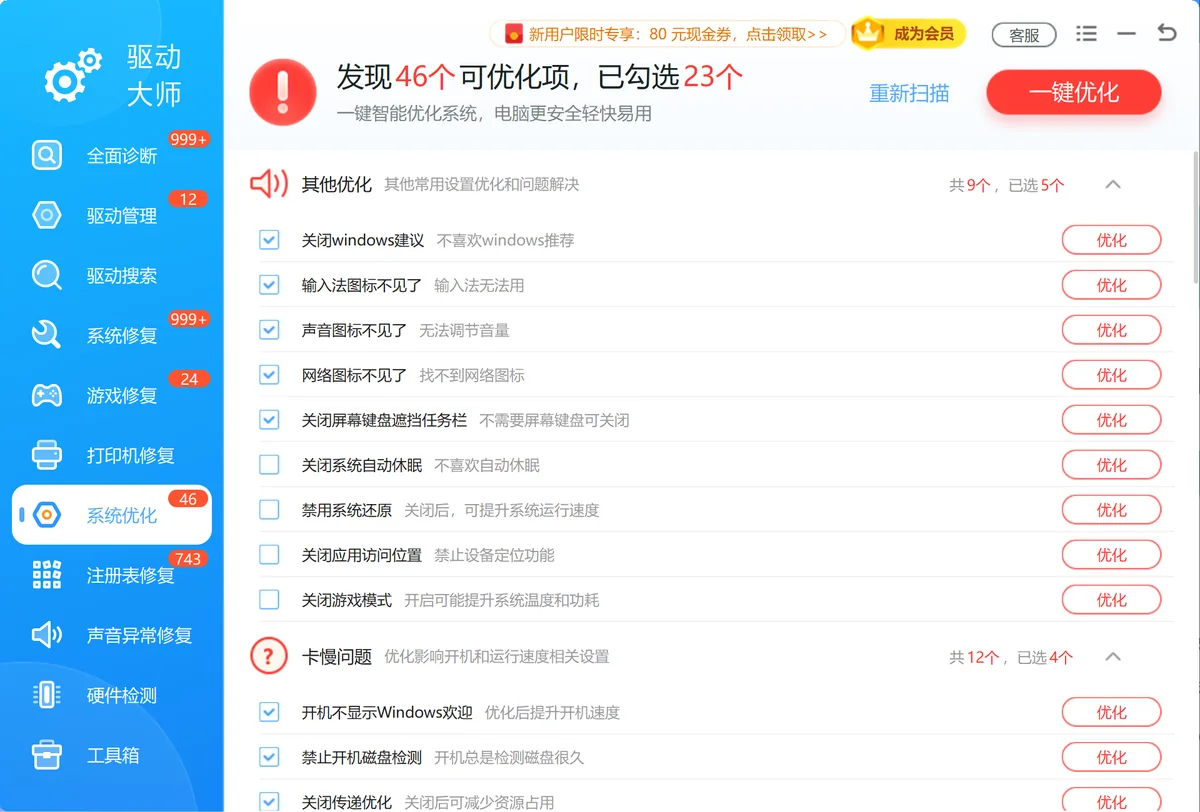Select 打印机修复 sidebar entry
This screenshot has height=812, width=1200.
pyautogui.click(x=112, y=455)
